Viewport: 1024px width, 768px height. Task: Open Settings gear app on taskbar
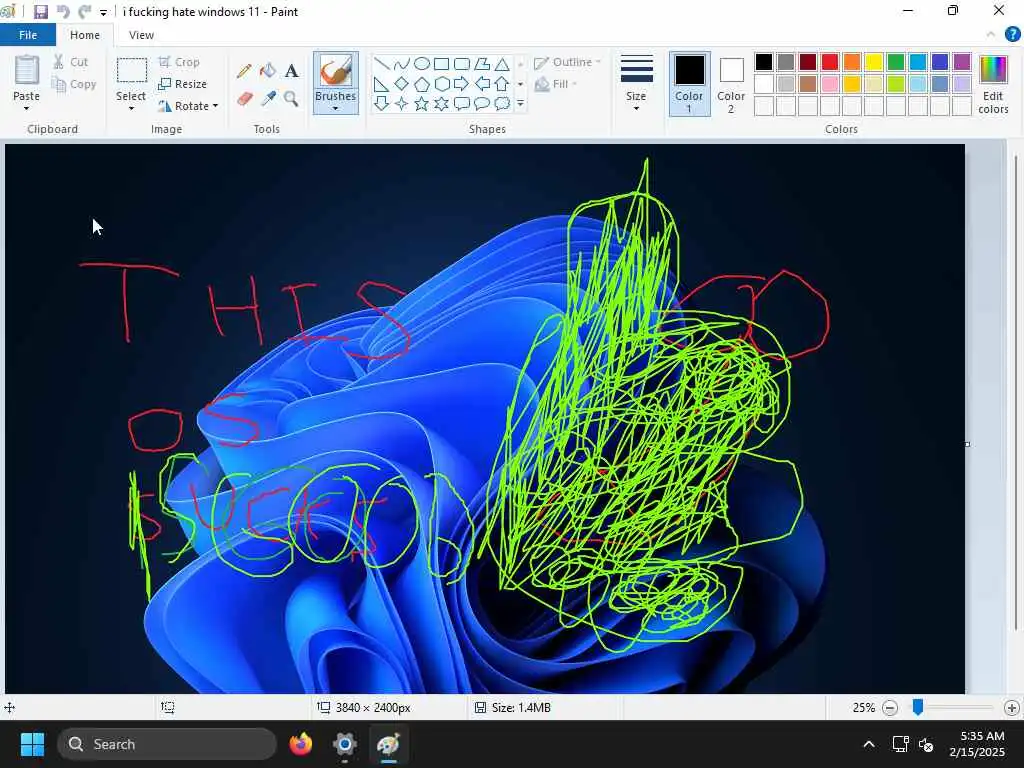345,744
